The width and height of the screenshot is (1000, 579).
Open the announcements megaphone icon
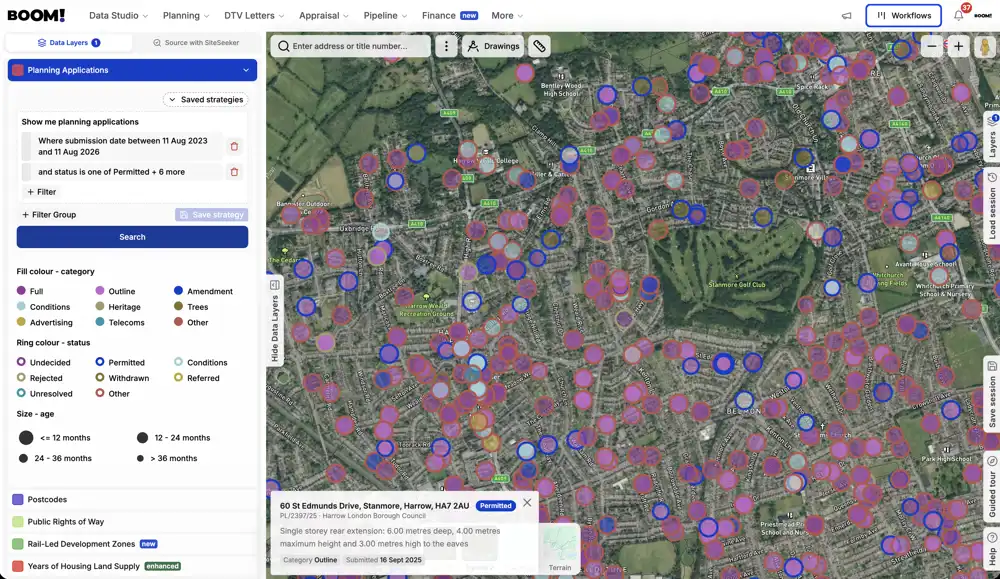click(846, 16)
